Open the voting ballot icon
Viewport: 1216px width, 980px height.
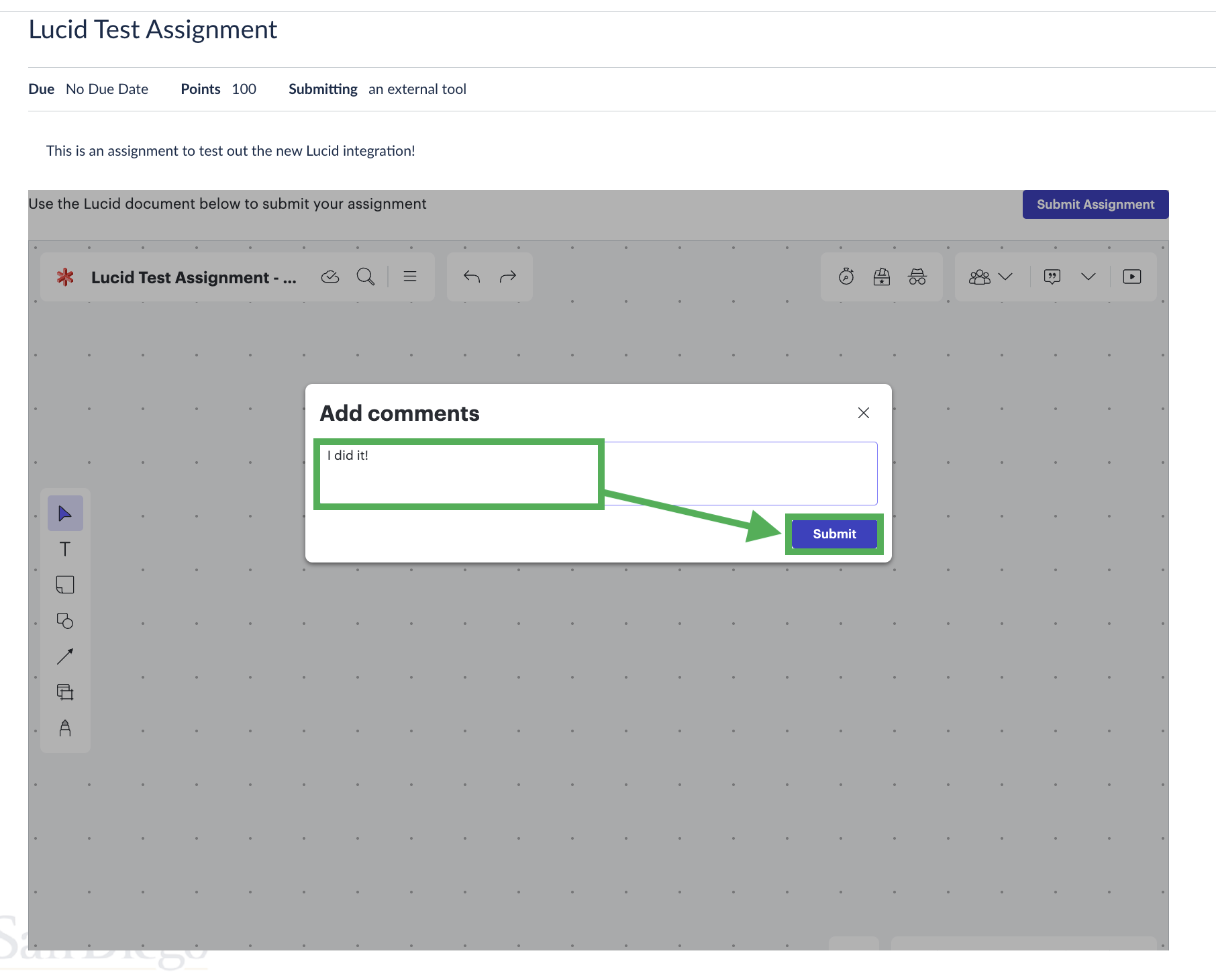coord(882,277)
